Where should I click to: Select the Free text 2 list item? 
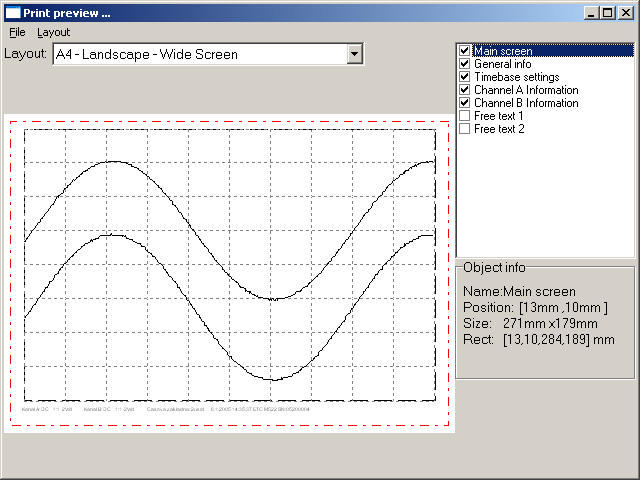pyautogui.click(x=499, y=129)
